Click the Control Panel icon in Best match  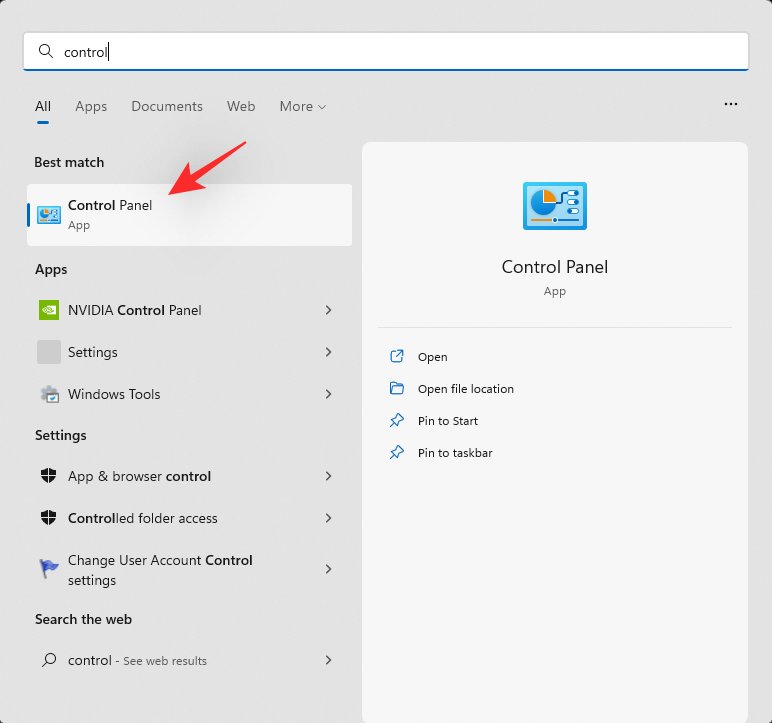[x=49, y=214]
